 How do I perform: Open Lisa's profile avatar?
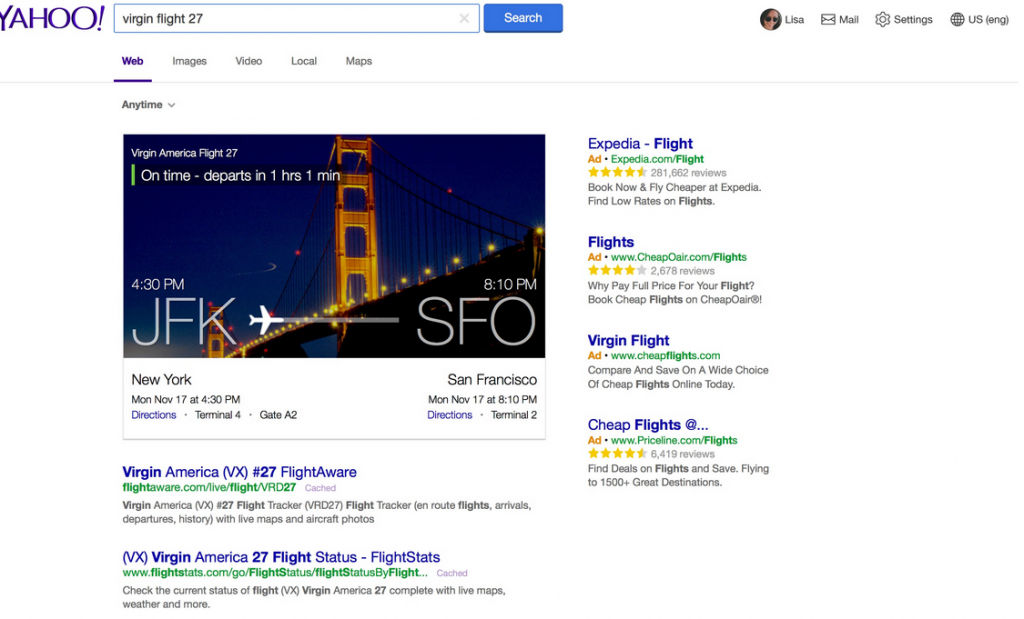(771, 20)
